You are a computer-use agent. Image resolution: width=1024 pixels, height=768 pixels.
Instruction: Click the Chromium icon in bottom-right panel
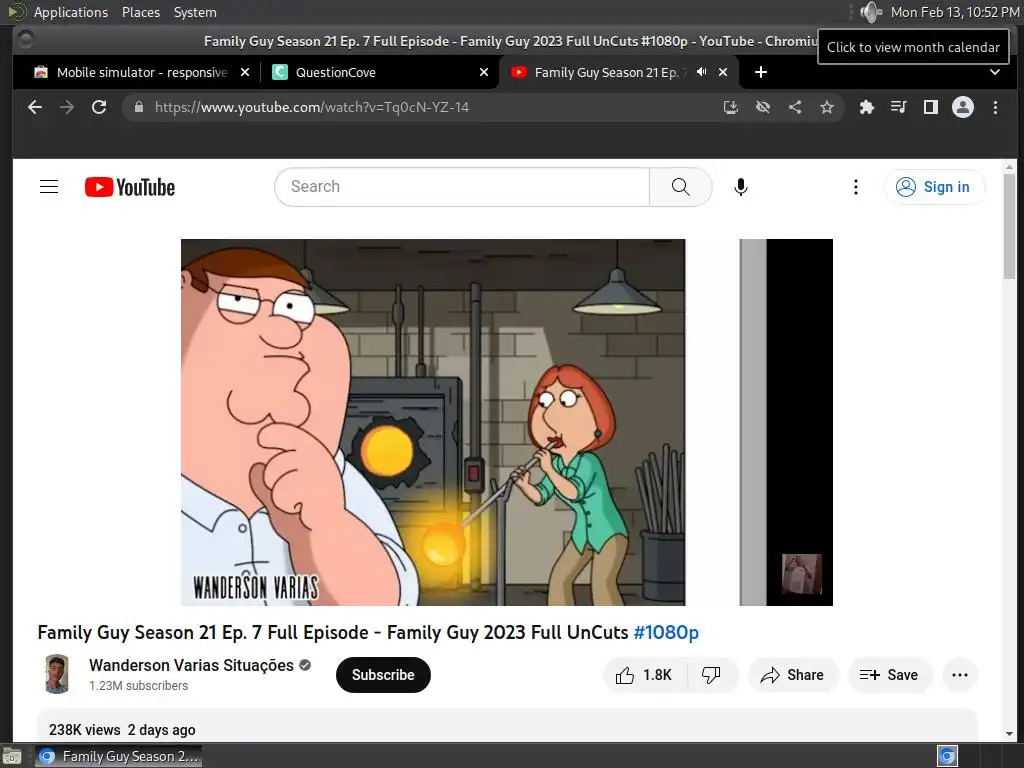[947, 756]
